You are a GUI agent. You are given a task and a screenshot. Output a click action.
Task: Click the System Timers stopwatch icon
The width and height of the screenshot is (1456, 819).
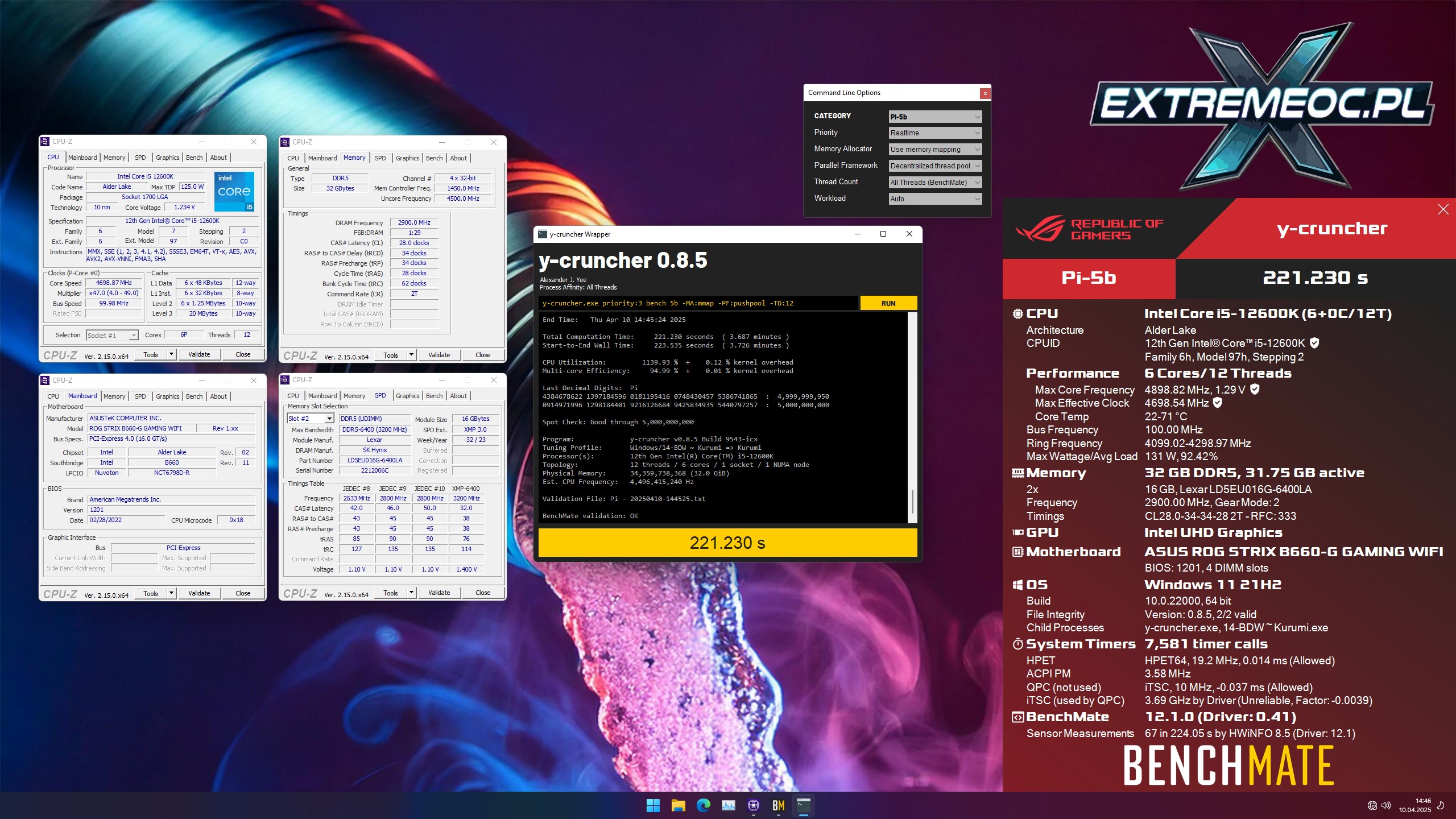(1017, 644)
